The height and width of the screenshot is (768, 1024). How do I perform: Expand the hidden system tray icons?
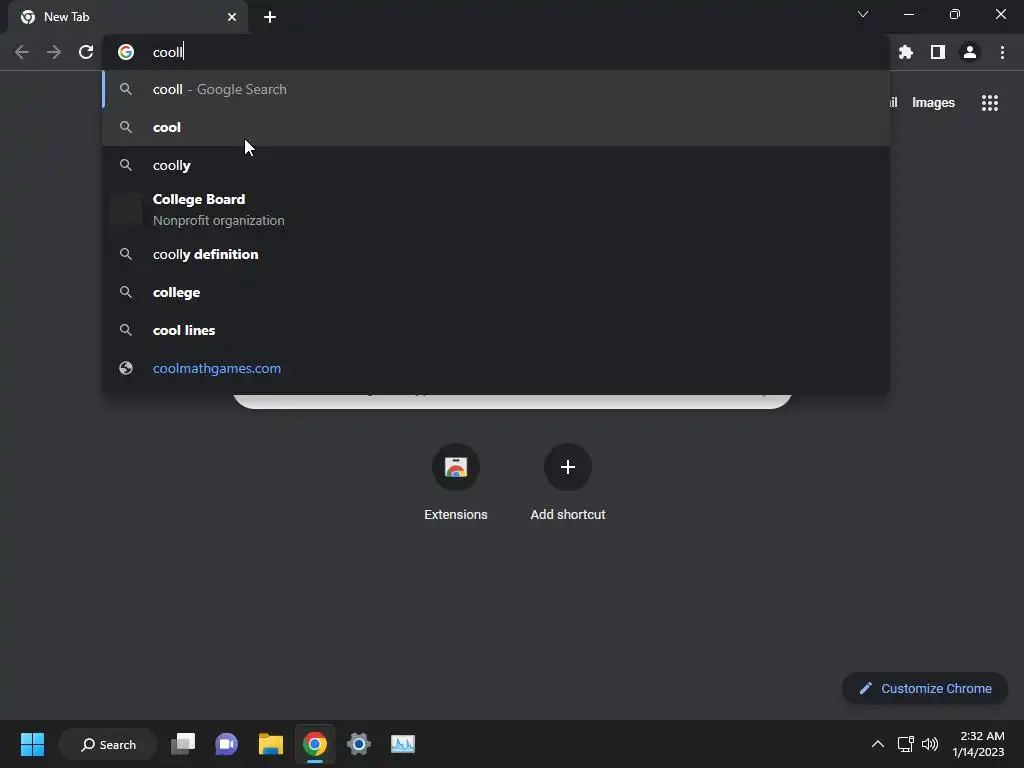coord(878,744)
